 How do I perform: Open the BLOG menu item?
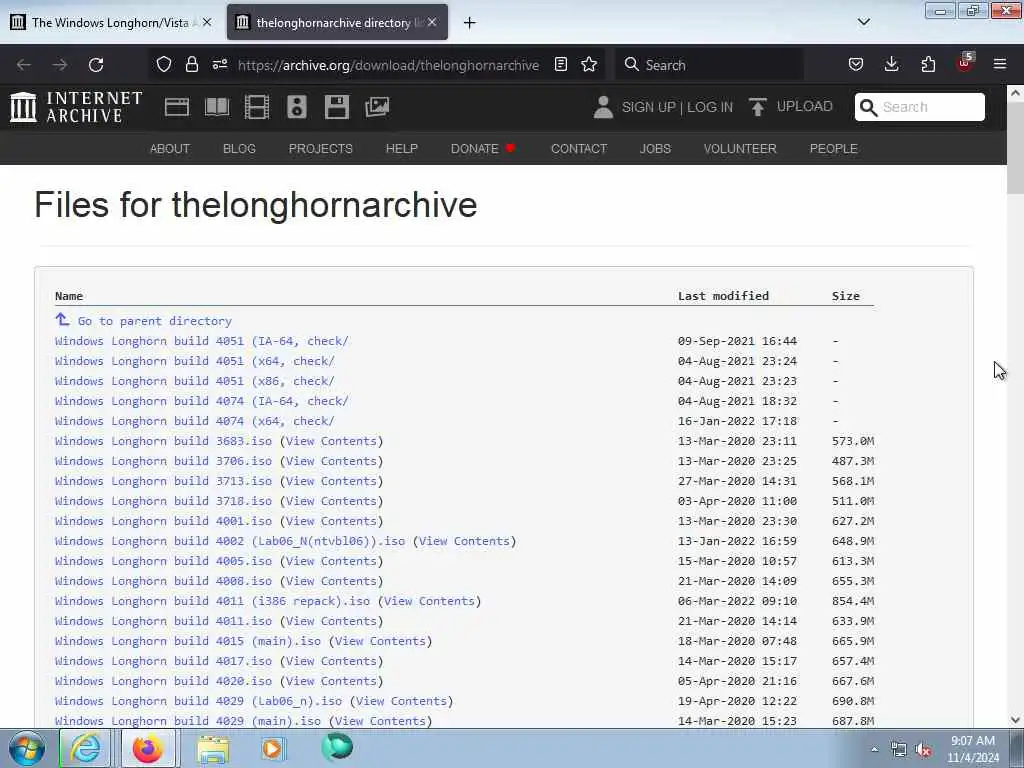tap(240, 149)
